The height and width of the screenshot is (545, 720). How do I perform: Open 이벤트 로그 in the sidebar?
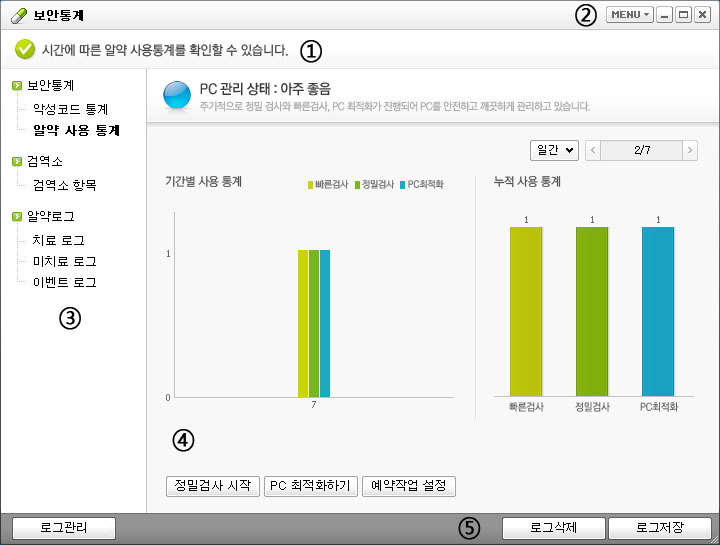click(x=65, y=282)
